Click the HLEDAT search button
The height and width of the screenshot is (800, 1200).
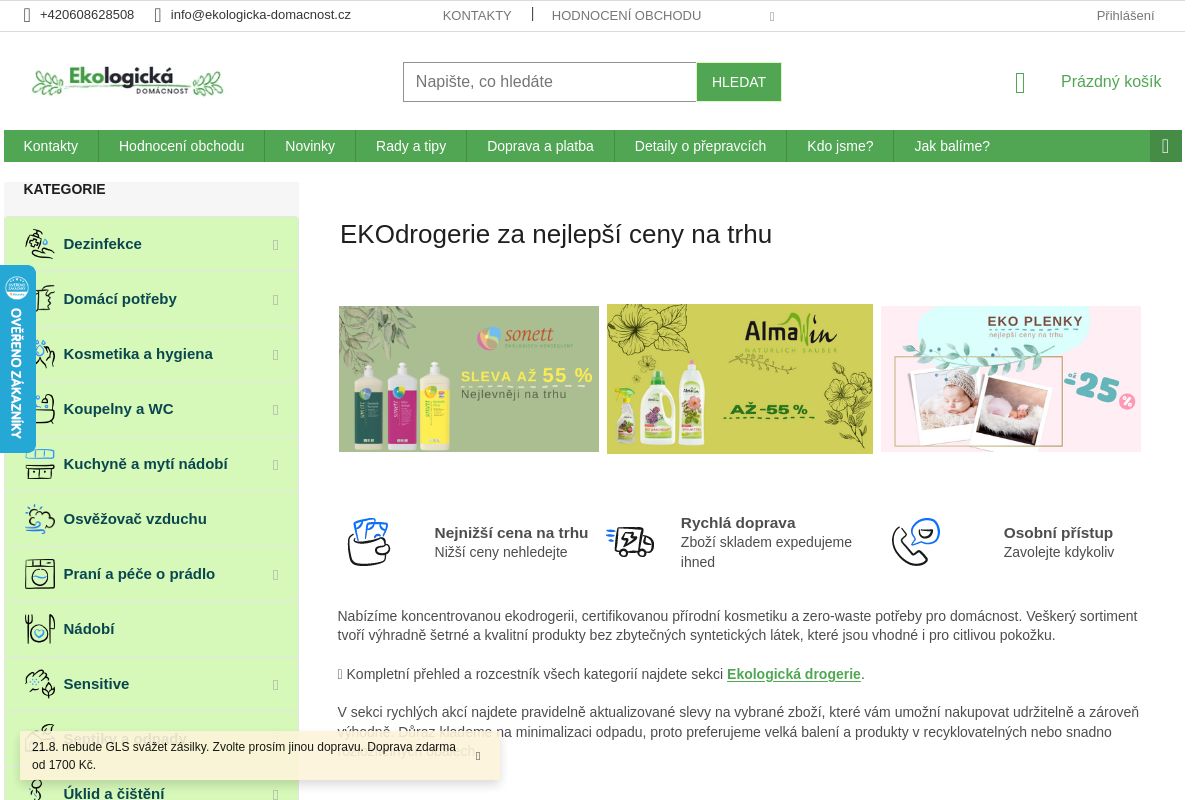(739, 82)
